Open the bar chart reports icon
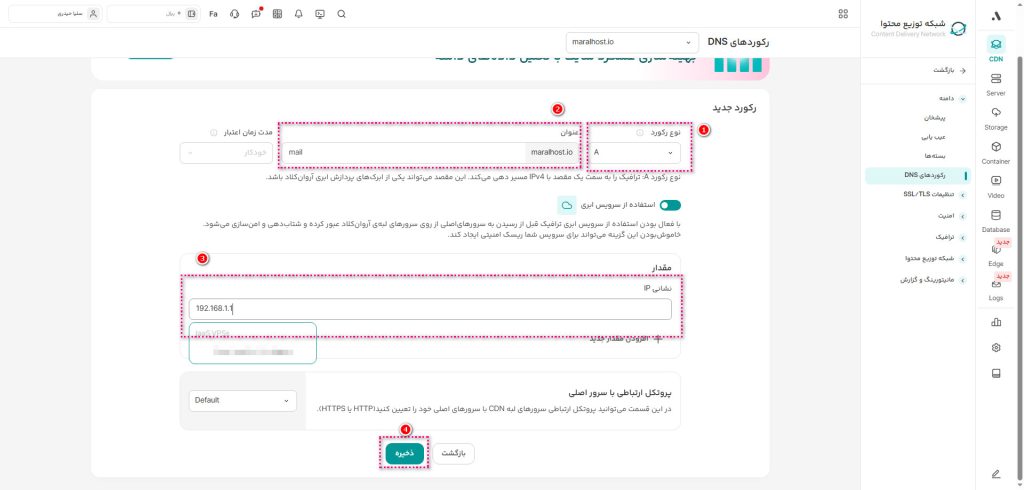Screen dimensions: 1024x490 pyautogui.click(x=996, y=321)
